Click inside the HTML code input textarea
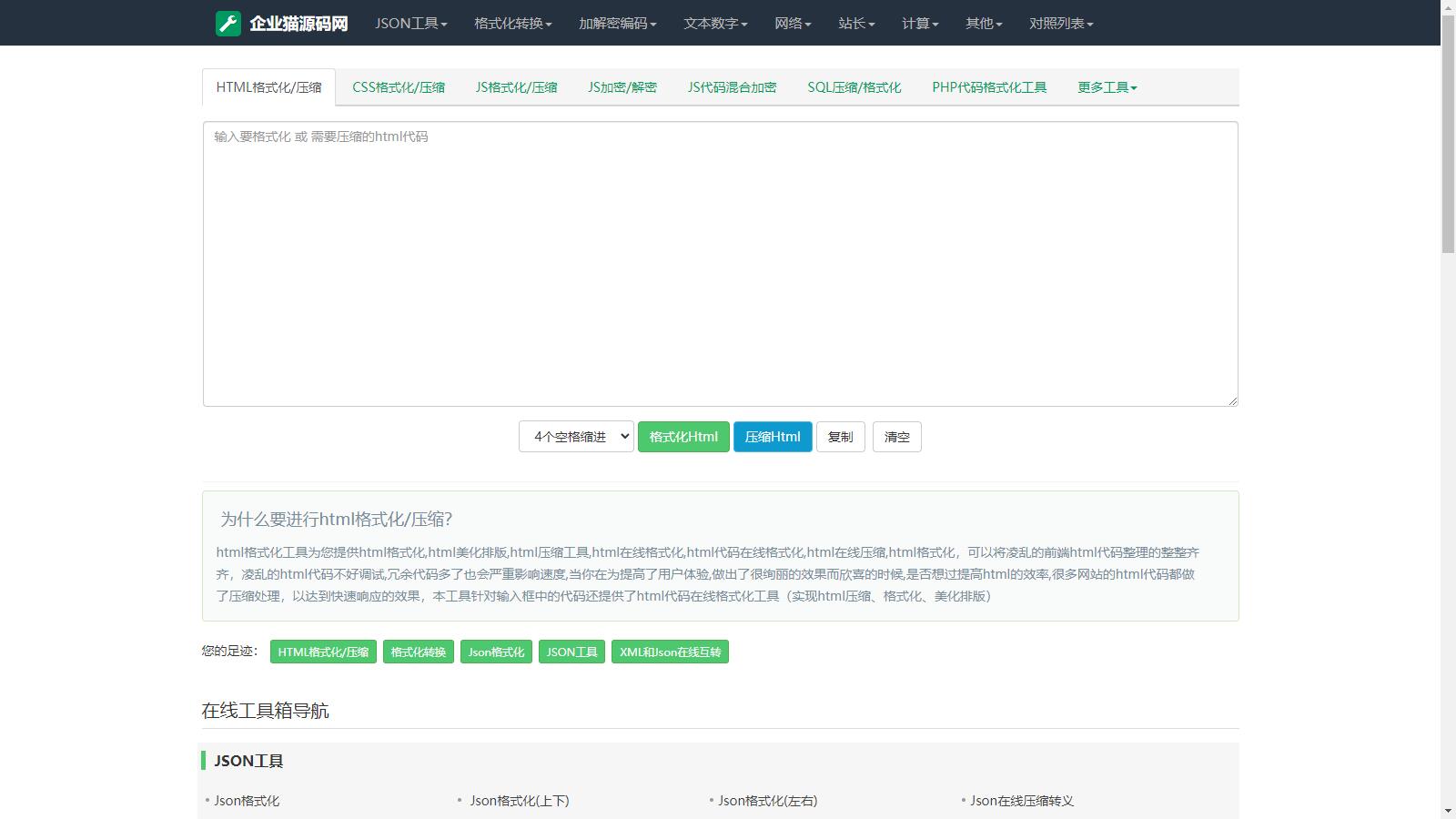1456x819 pixels. [x=720, y=264]
